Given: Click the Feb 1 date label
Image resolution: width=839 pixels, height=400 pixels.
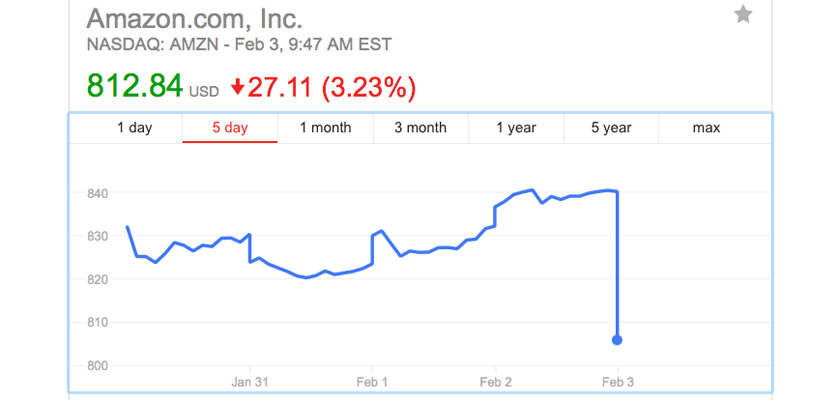Looking at the screenshot, I should point(372,381).
